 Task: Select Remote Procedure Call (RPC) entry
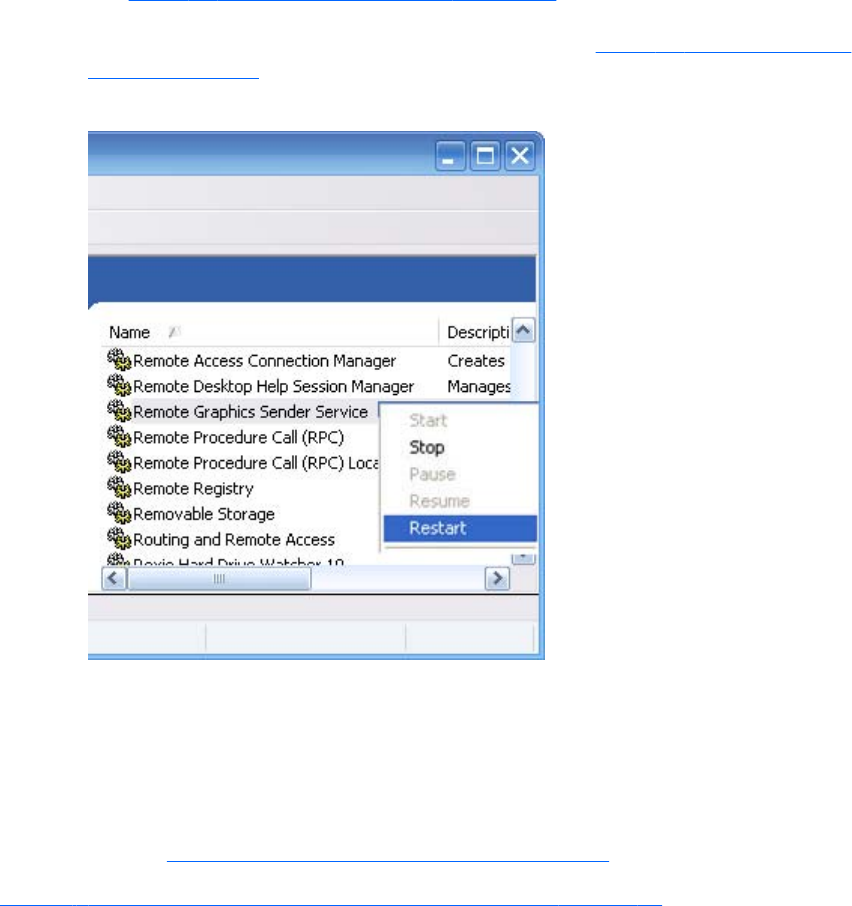[239, 437]
